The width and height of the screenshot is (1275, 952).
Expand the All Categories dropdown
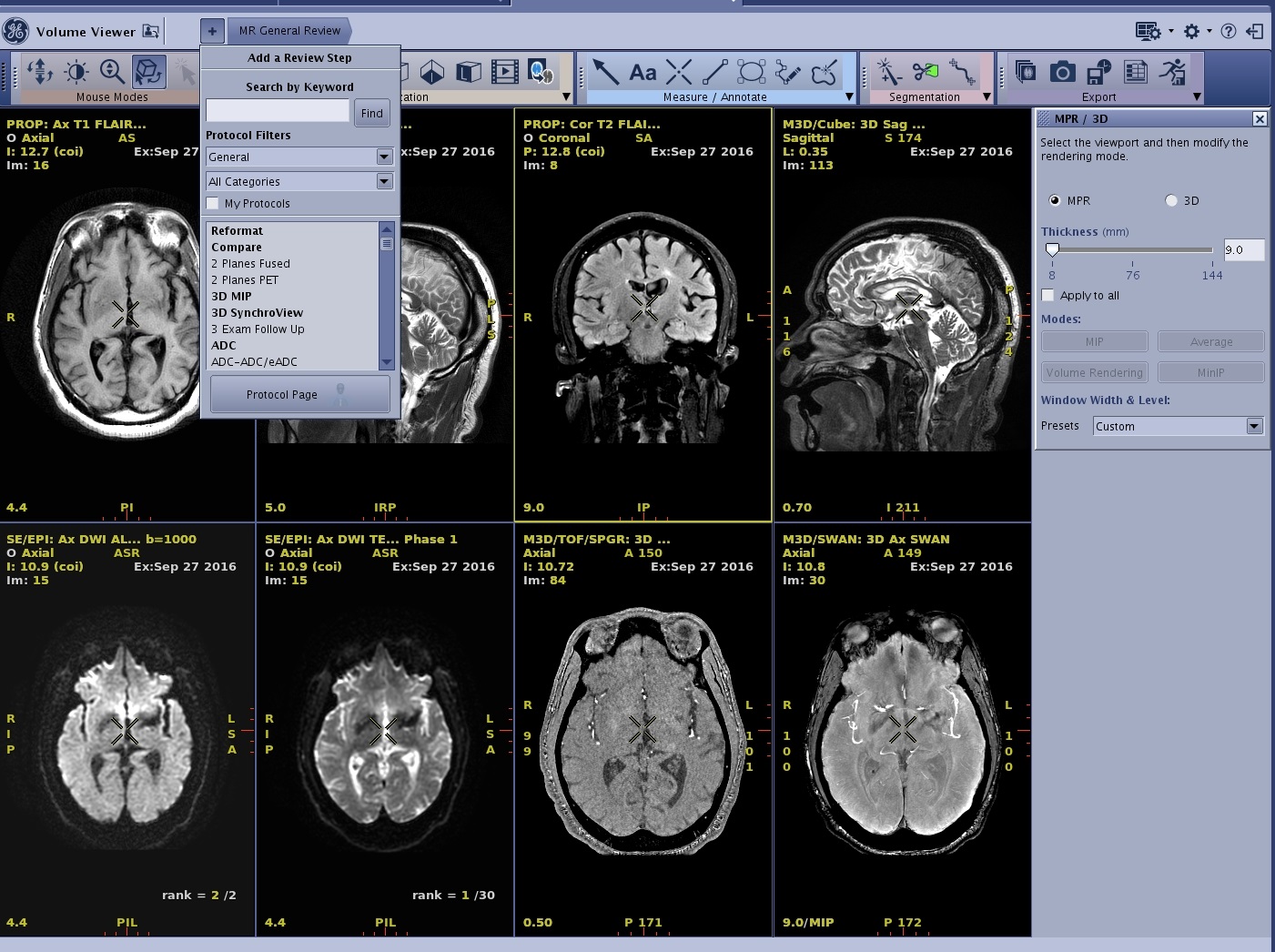(x=384, y=182)
